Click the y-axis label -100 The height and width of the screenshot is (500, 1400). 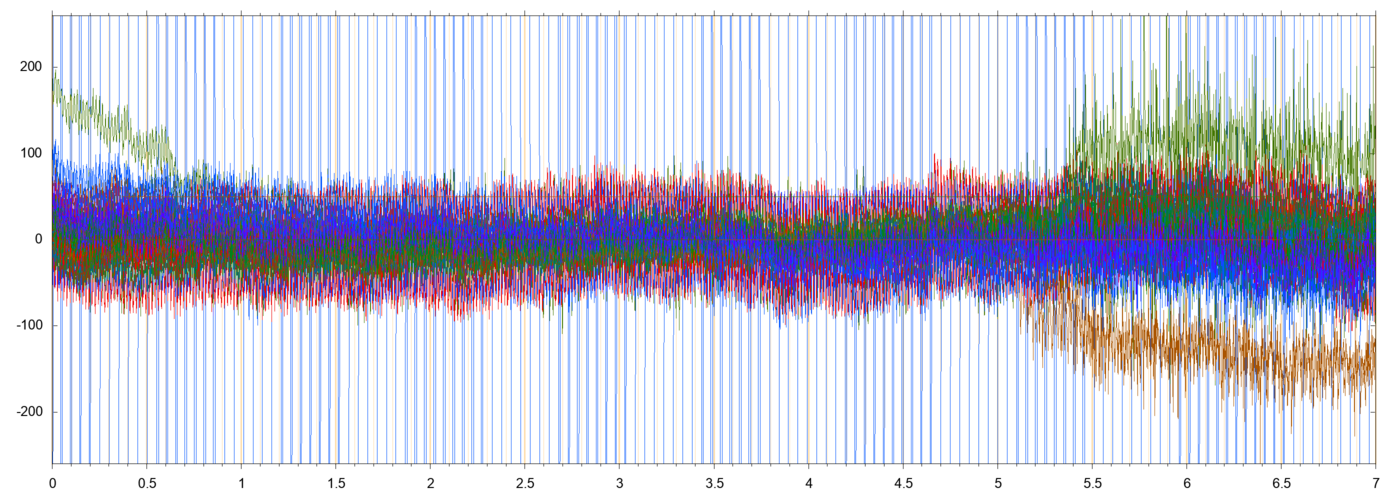click(x=29, y=326)
